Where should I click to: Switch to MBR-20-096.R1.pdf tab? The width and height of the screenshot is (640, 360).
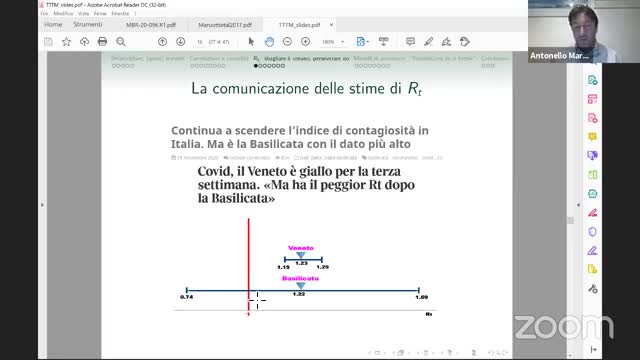pyautogui.click(x=151, y=25)
